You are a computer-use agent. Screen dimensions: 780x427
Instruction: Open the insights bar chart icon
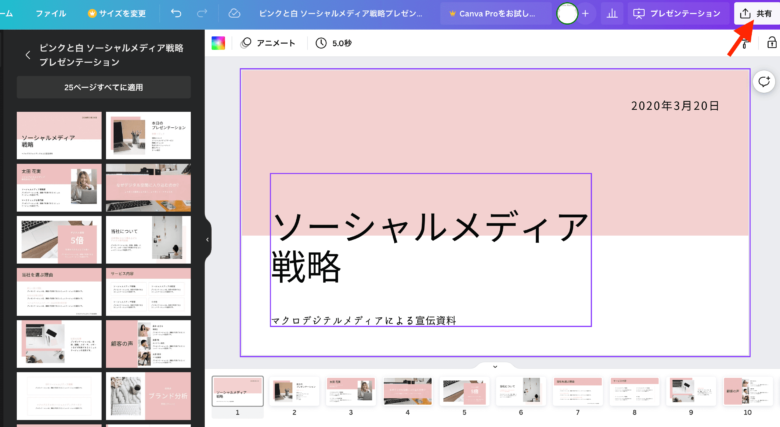tap(612, 13)
